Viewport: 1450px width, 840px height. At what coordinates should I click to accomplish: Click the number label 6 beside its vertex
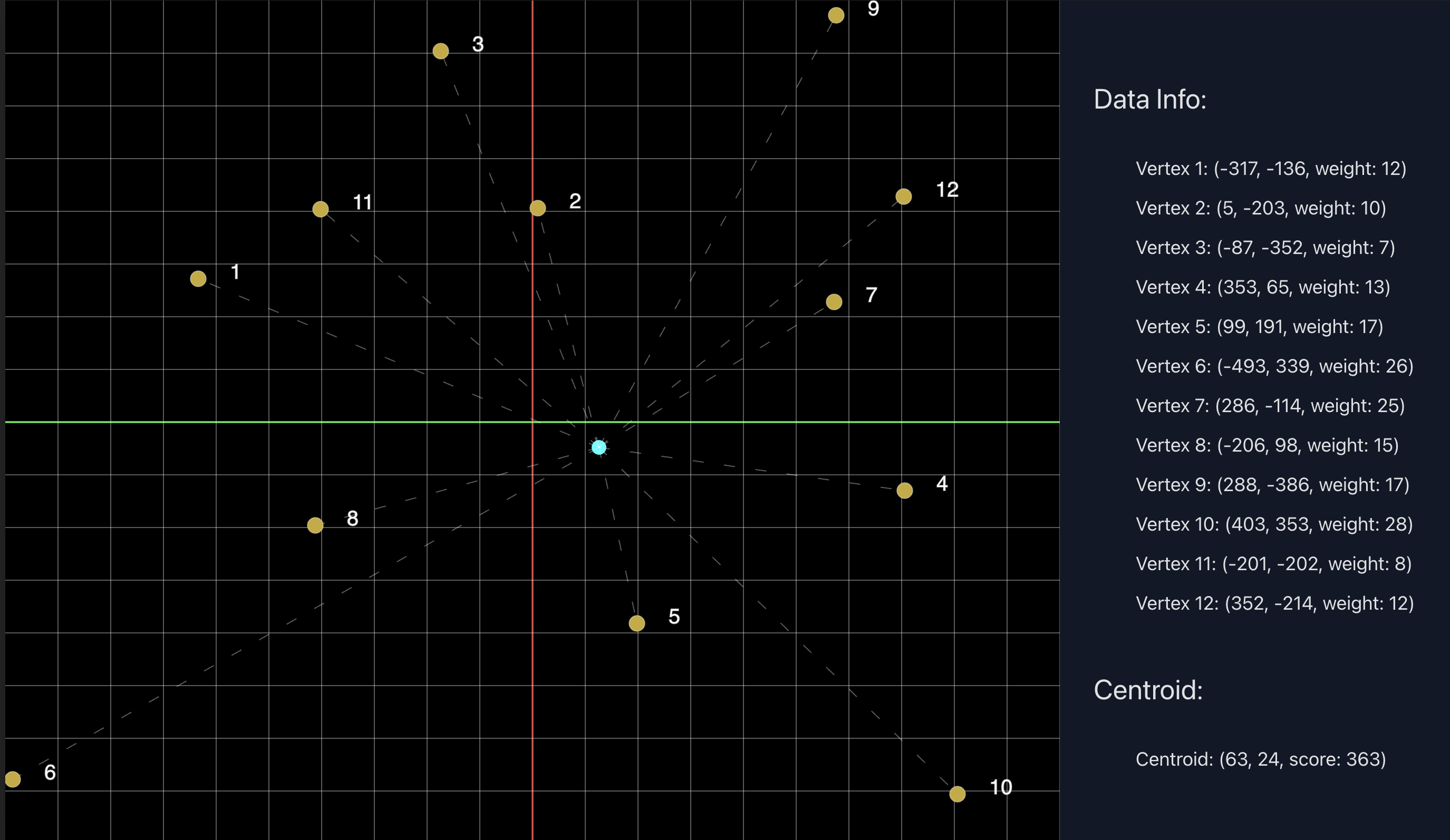pos(50,772)
